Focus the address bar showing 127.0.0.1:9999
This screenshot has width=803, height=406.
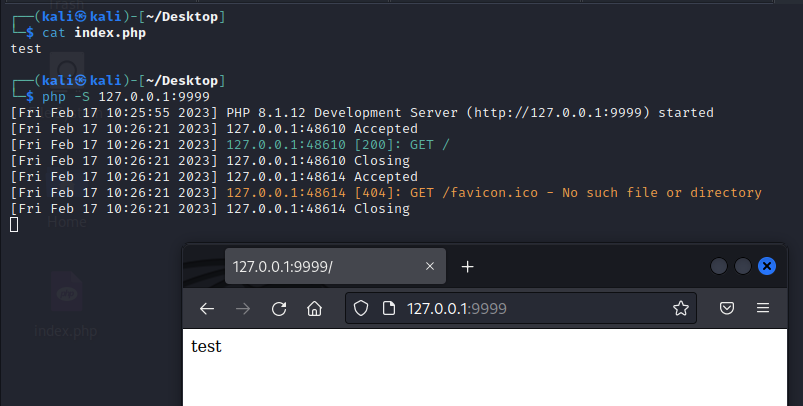pos(521,308)
